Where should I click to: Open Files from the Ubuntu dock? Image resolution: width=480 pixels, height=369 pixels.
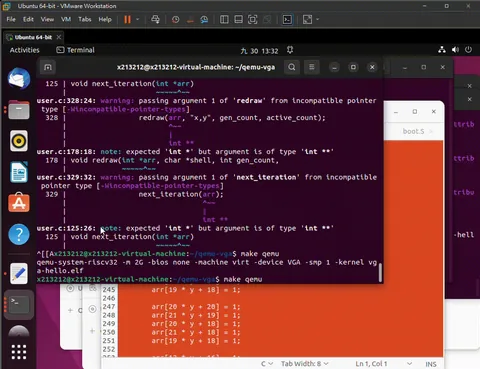[19, 110]
